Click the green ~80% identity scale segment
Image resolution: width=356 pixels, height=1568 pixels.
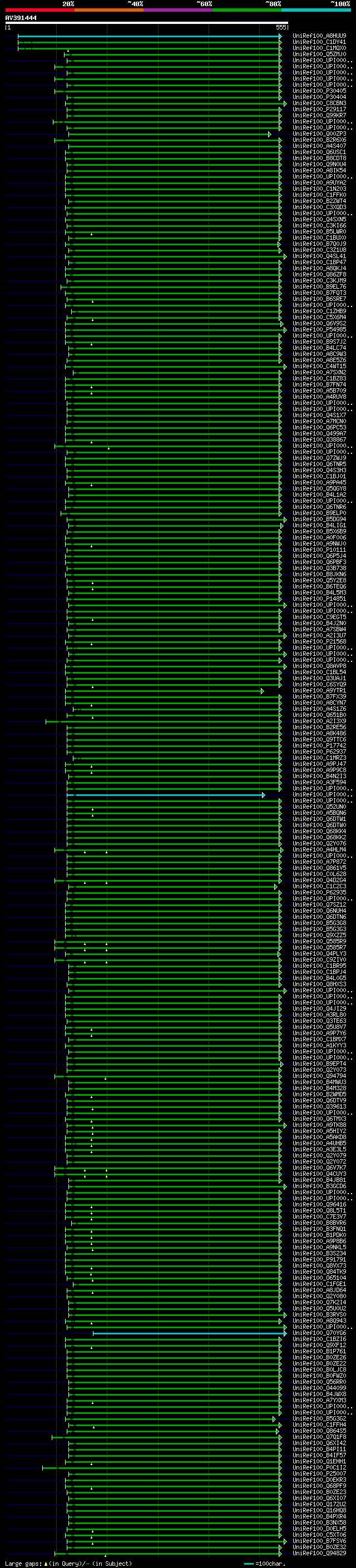click(x=247, y=11)
